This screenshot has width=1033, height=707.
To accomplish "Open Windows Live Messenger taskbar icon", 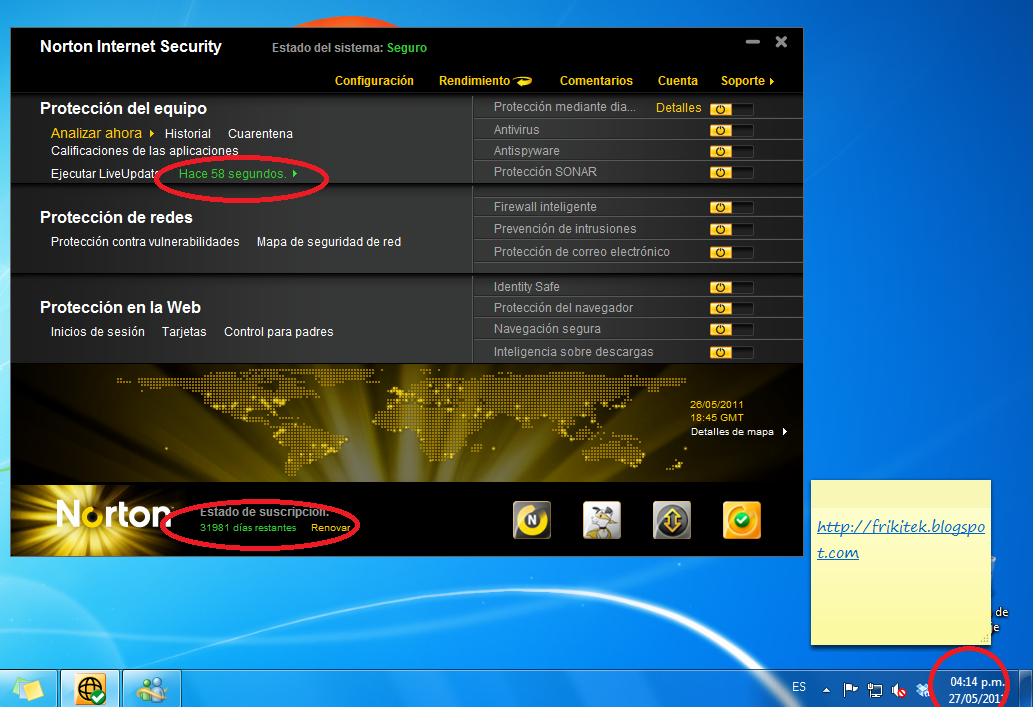I will tap(152, 689).
